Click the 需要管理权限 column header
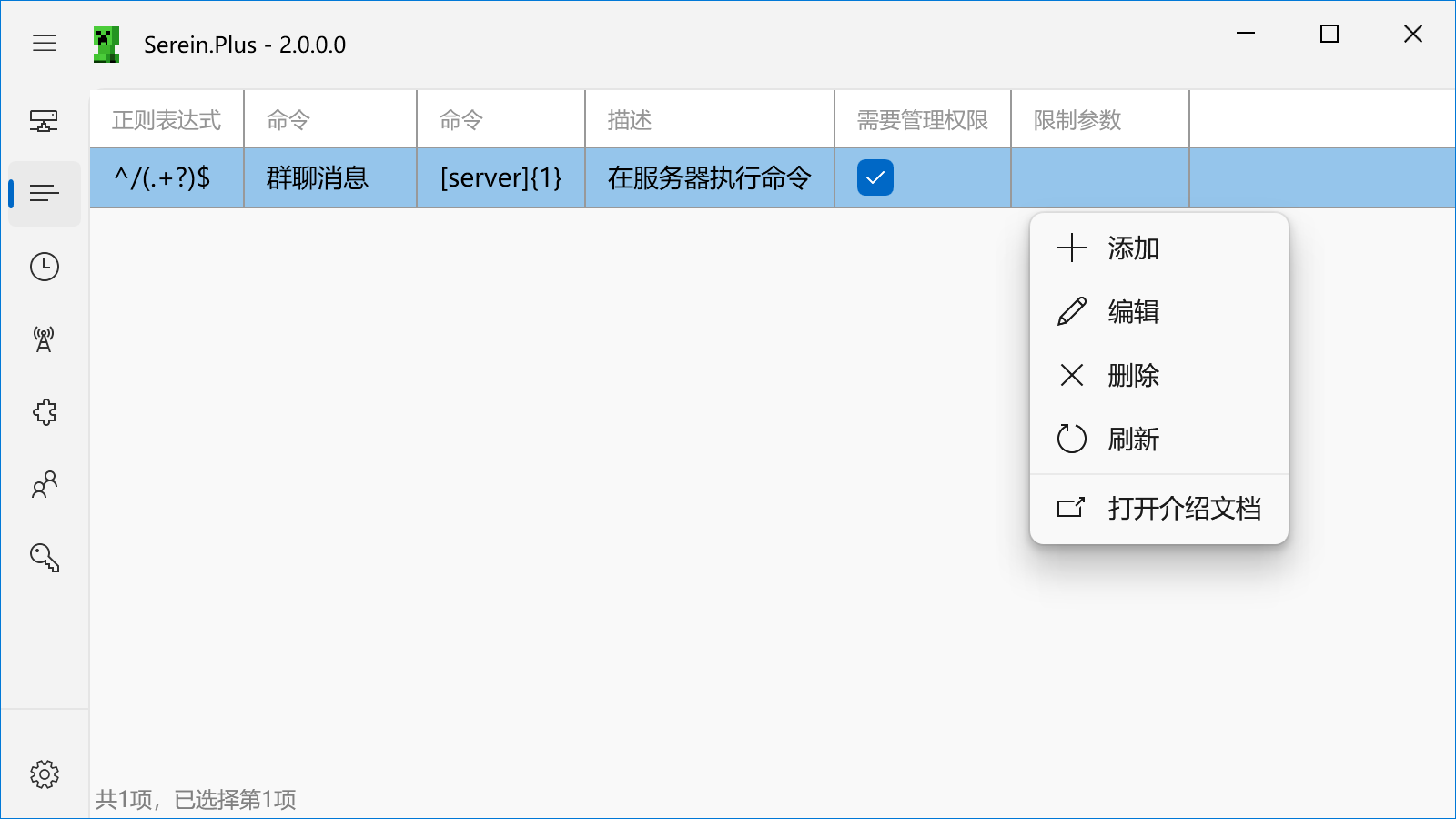The height and width of the screenshot is (819, 1456). point(923,119)
